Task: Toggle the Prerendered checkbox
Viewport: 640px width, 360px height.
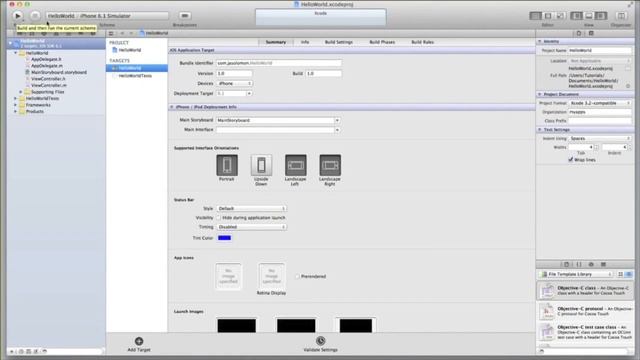Action: click(x=297, y=276)
